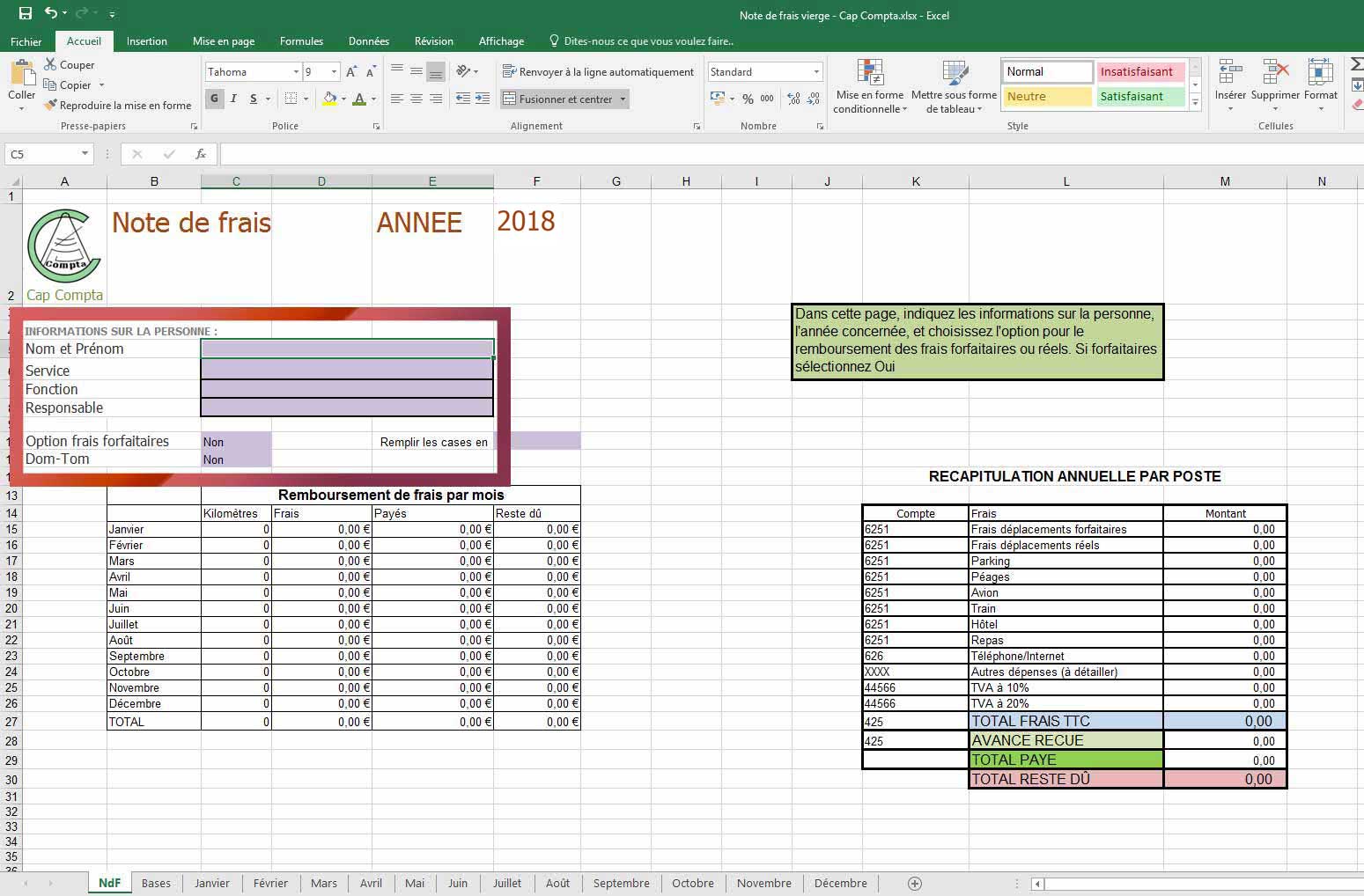
Task: Click the increase indent icon
Action: [x=483, y=99]
